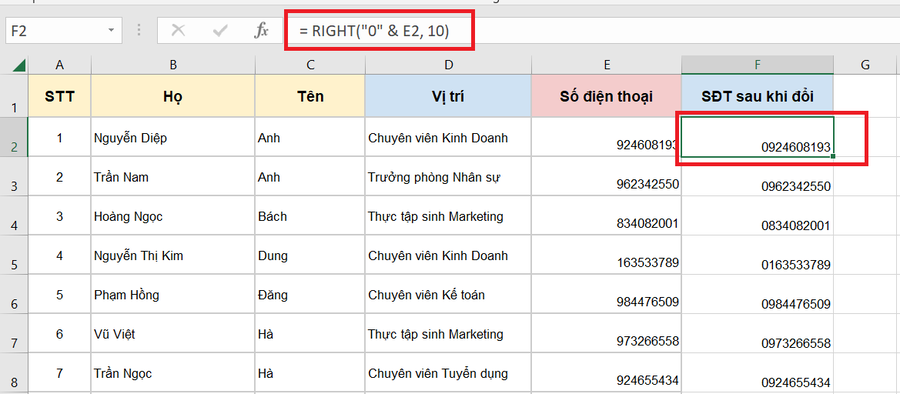Image resolution: width=900 pixels, height=394 pixels.
Task: Select converted number 0973266558
Action: pyautogui.click(x=758, y=334)
